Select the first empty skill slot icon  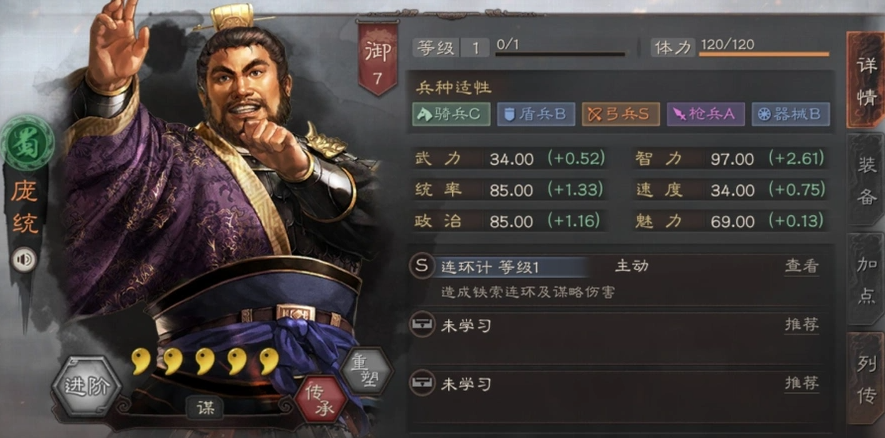[422, 325]
